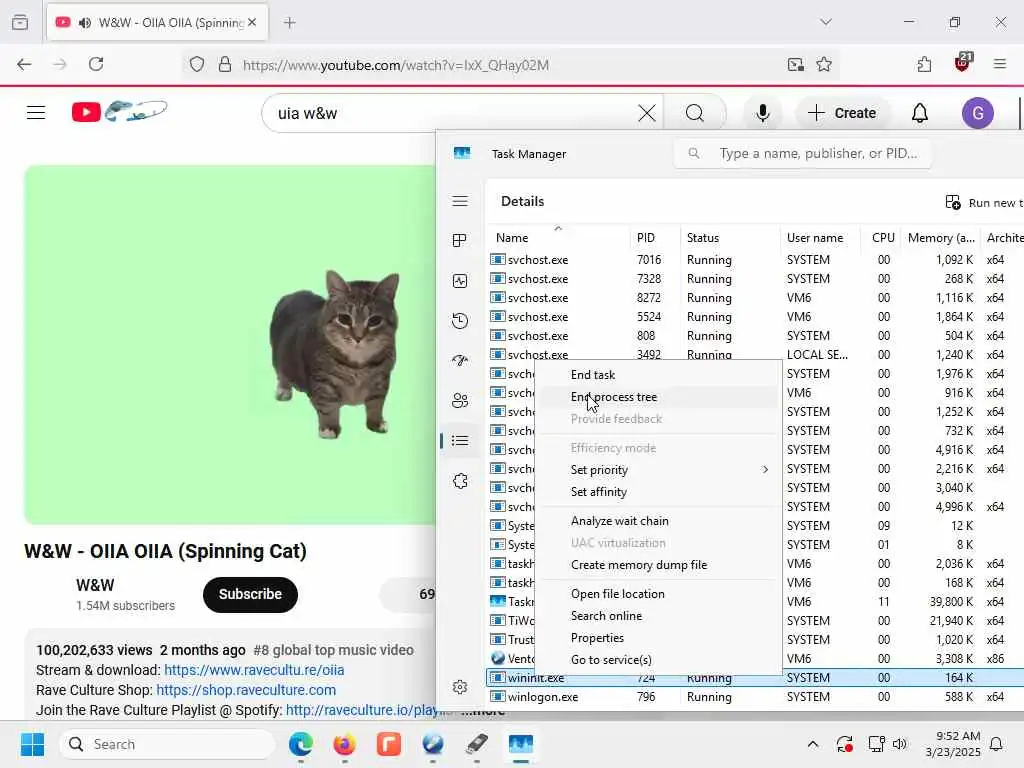Open a new Firefox tab

(289, 23)
